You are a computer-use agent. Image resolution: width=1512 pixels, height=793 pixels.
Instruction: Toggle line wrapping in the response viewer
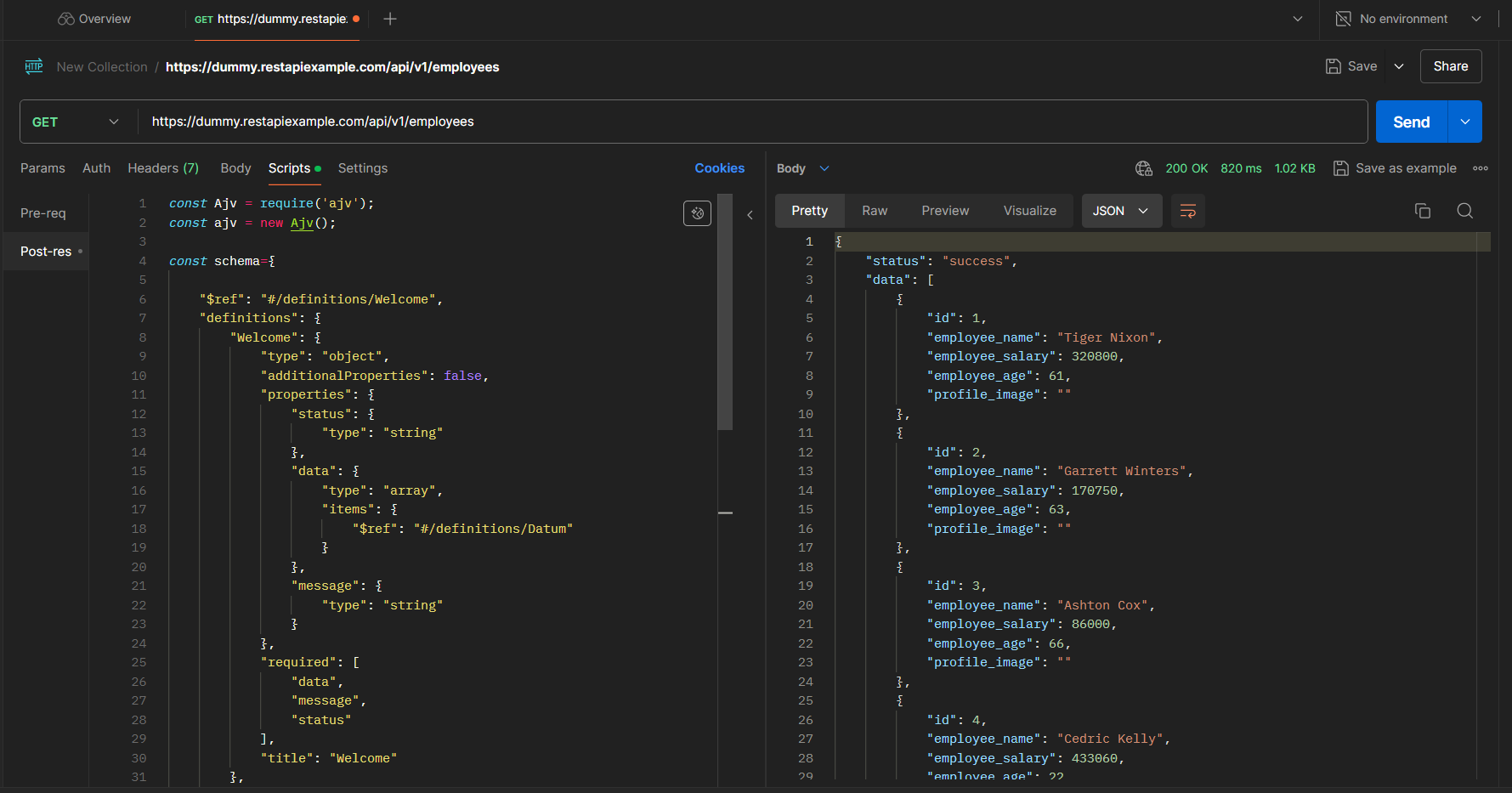[1187, 211]
